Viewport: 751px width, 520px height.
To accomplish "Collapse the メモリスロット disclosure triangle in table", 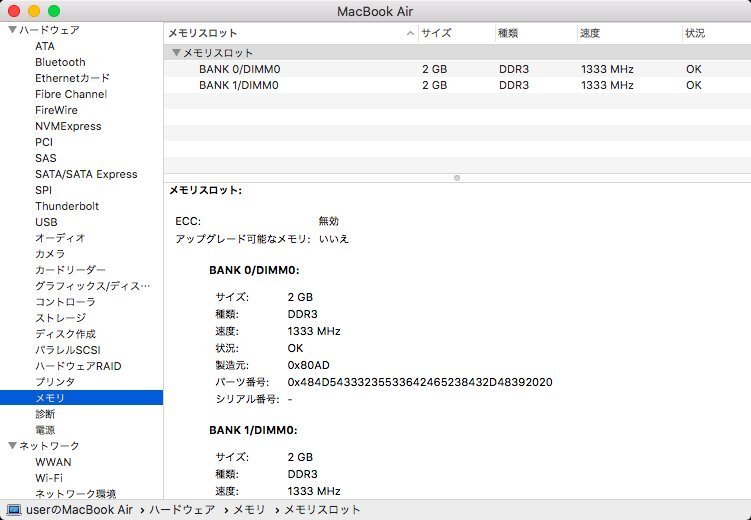I will click(176, 53).
